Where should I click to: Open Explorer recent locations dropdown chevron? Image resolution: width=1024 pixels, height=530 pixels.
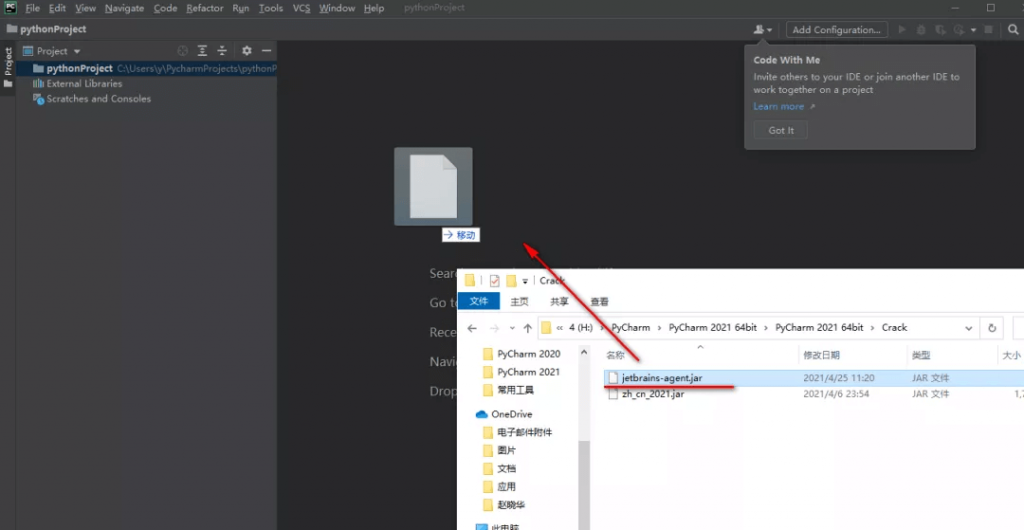pos(512,328)
